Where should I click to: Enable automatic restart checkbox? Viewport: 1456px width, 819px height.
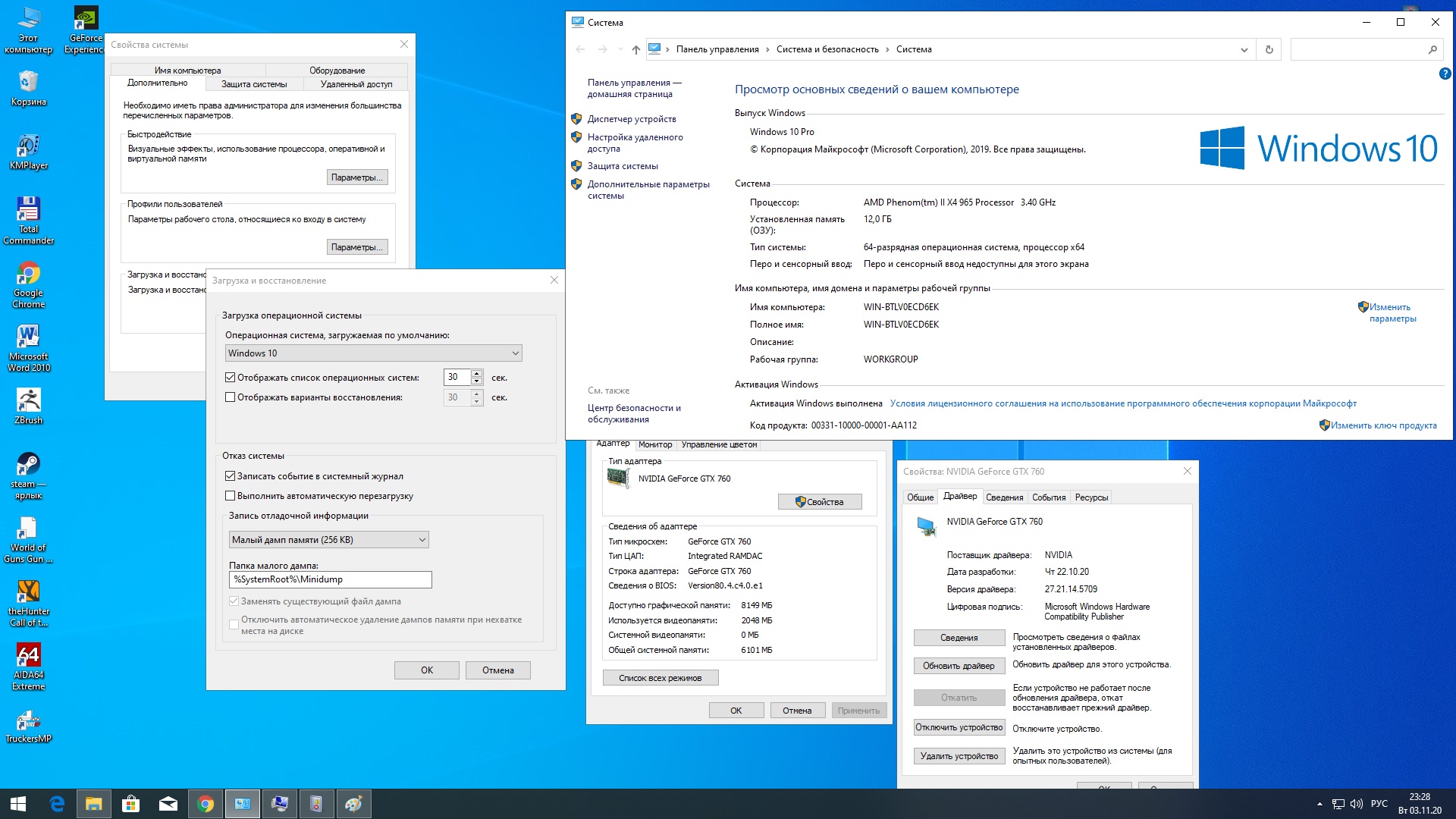click(x=230, y=495)
